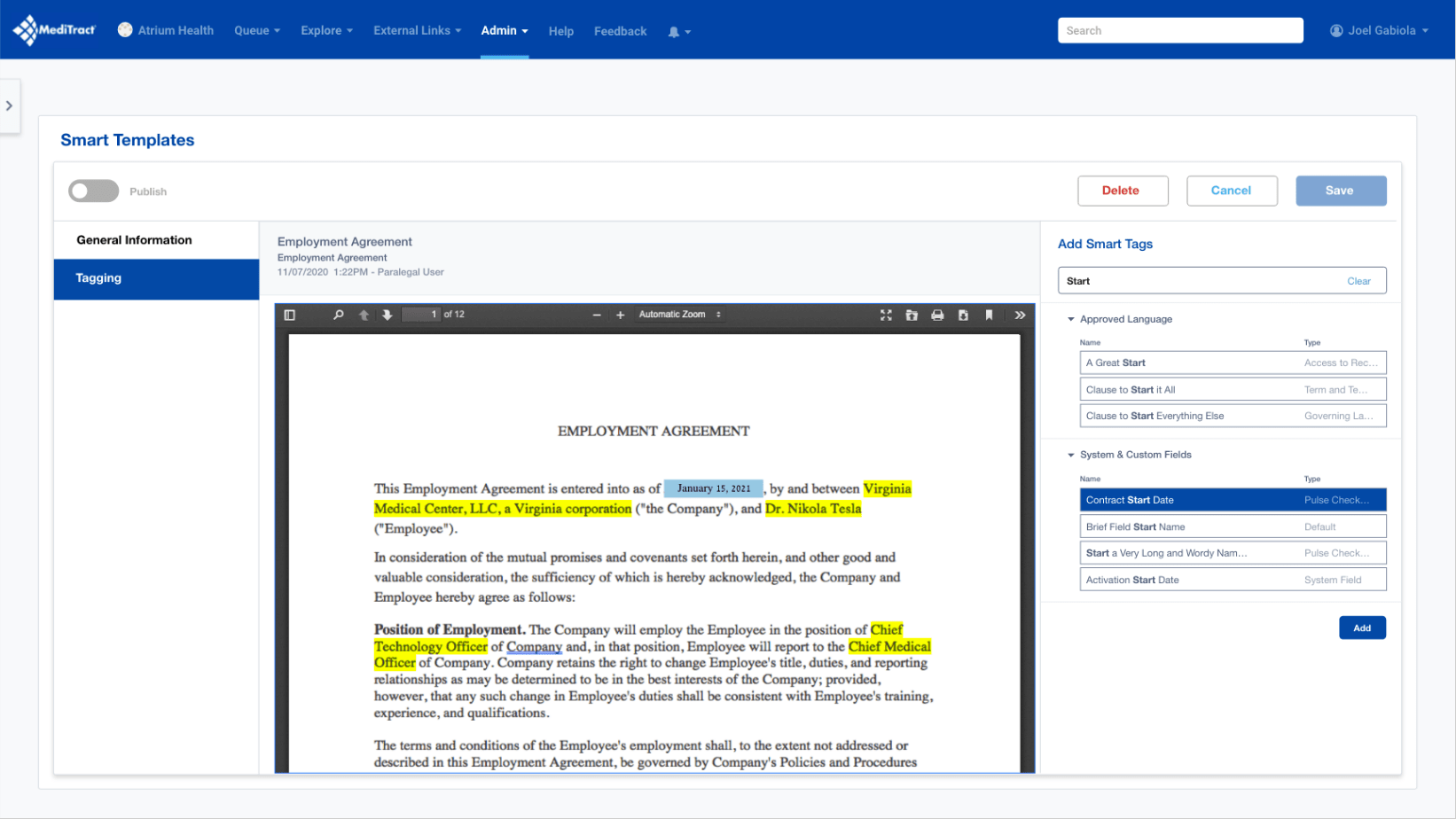
Task: Switch to the General Information tab
Action: 134,239
